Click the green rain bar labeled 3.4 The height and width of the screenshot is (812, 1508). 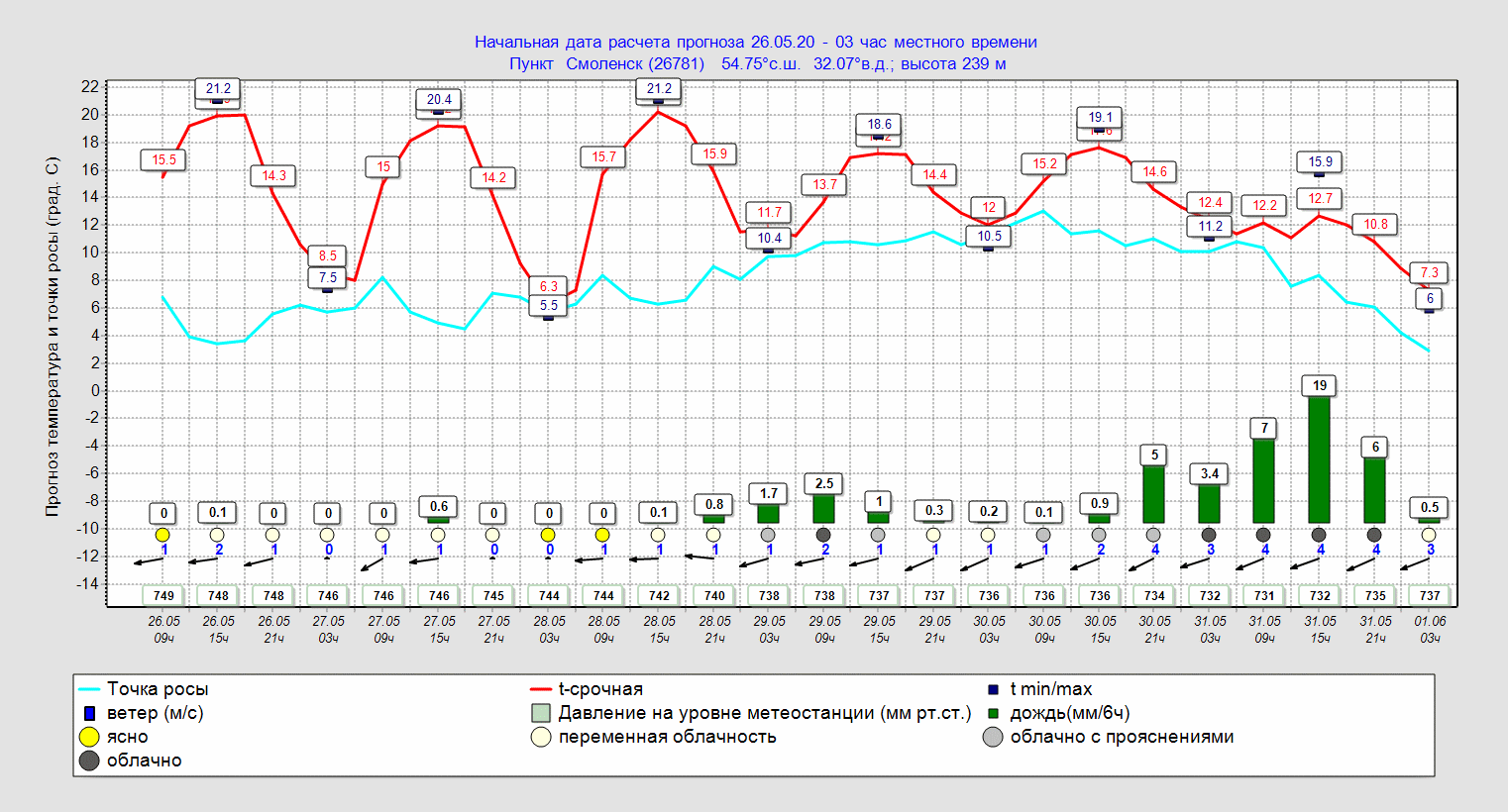[x=1209, y=503]
